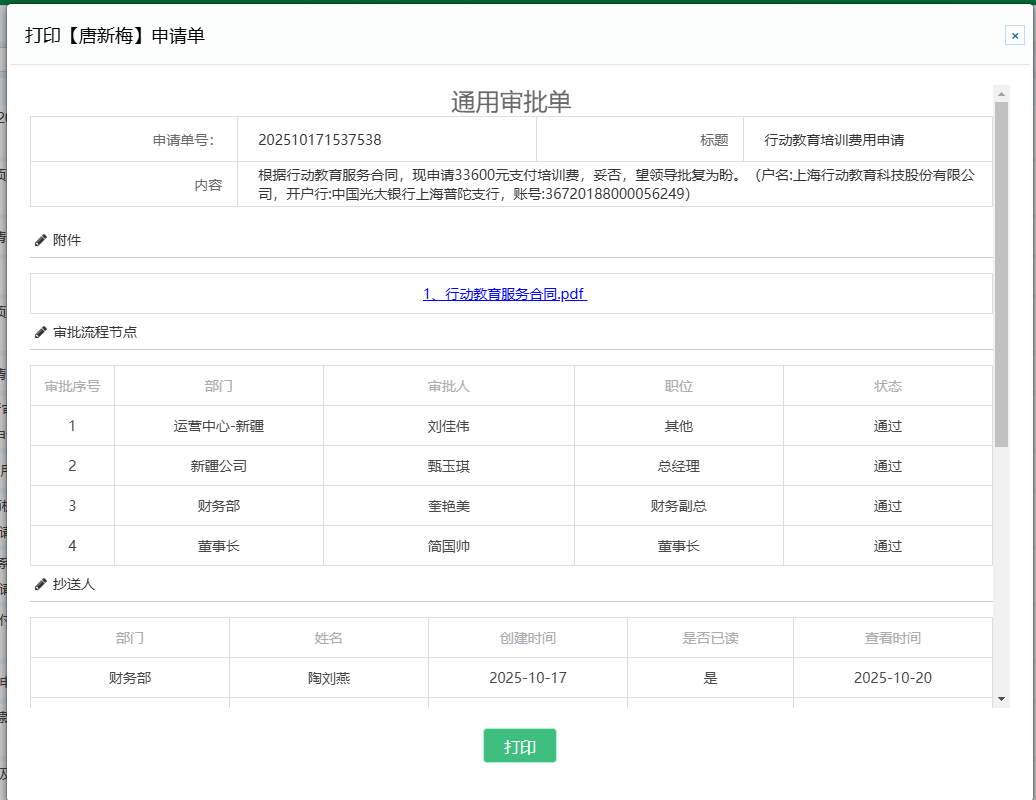Screen dimensions: 1036x800
Task: Click the pencil icon beside 附件
Action: [x=41, y=240]
